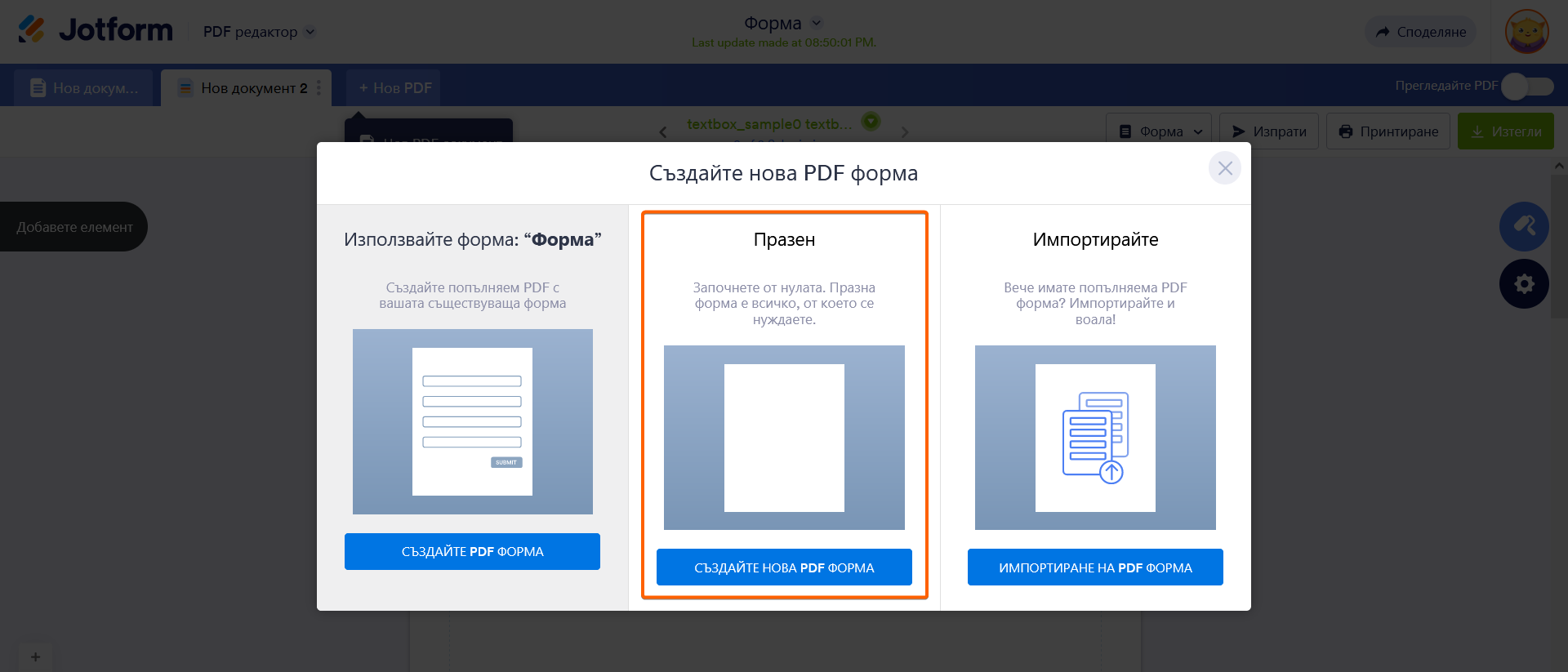This screenshot has width=1568, height=672.
Task: Click the Празен heading
Action: [784, 239]
